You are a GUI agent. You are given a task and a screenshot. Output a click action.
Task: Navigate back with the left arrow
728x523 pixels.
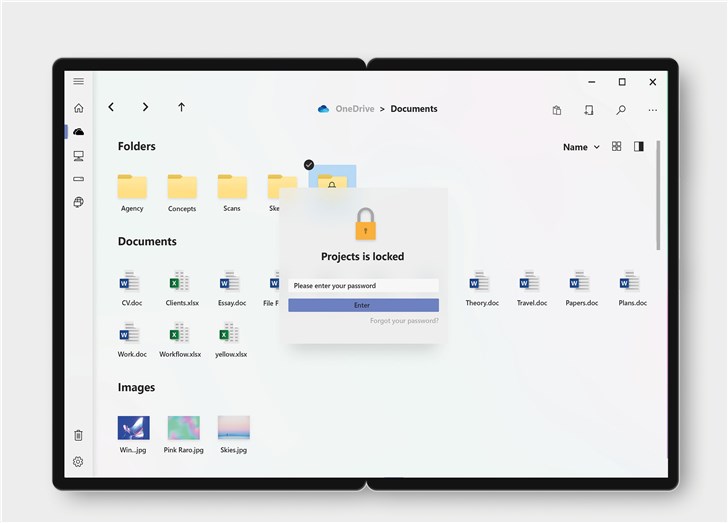(111, 107)
